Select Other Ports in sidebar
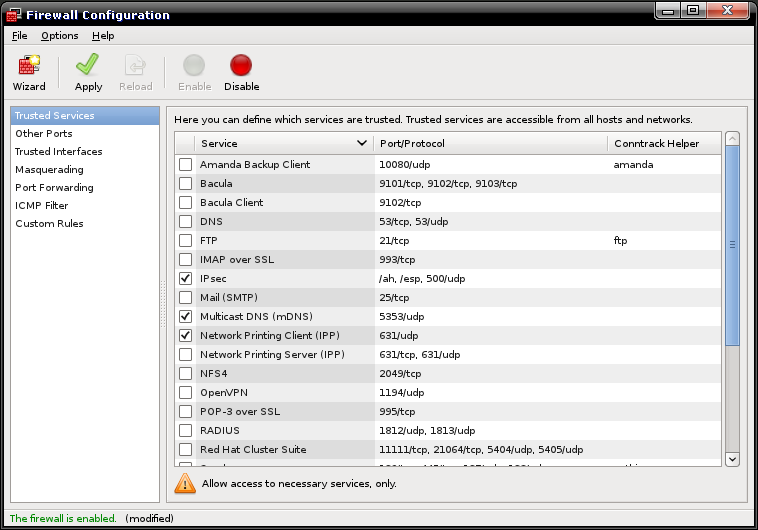 [x=85, y=133]
